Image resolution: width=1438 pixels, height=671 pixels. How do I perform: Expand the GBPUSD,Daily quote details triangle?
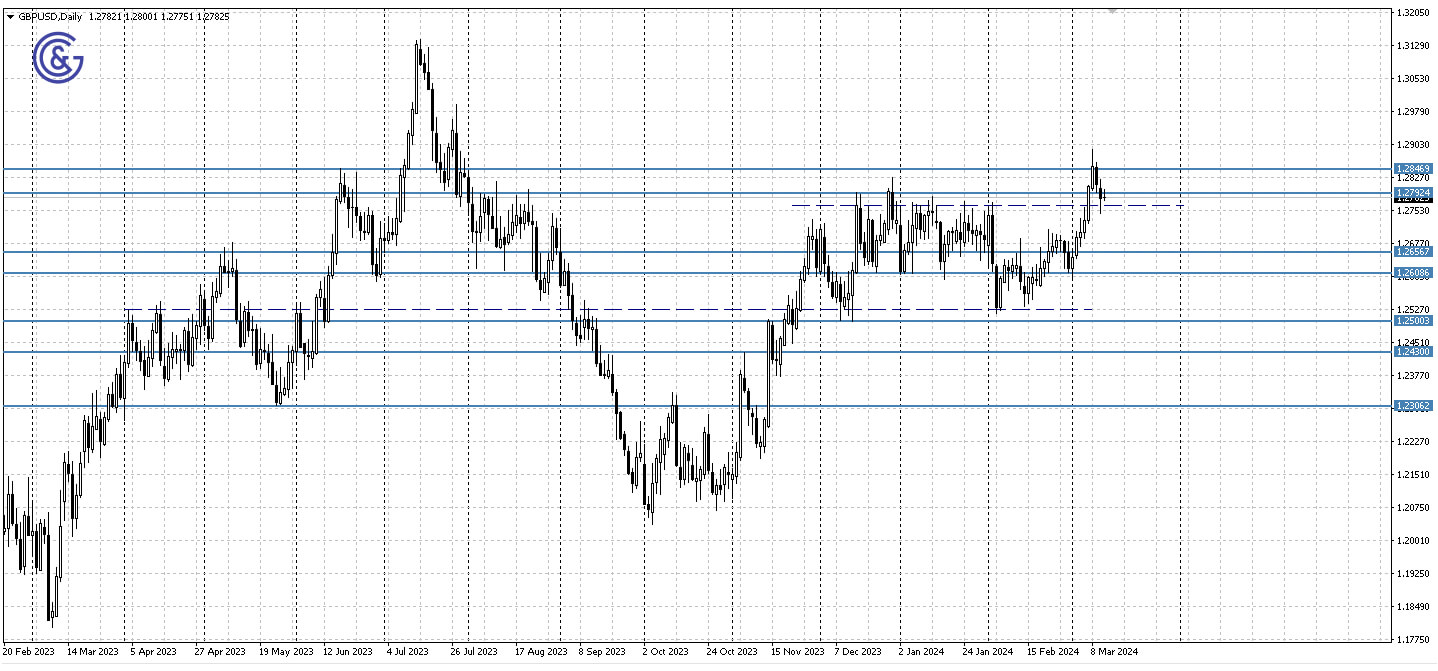[x=11, y=16]
